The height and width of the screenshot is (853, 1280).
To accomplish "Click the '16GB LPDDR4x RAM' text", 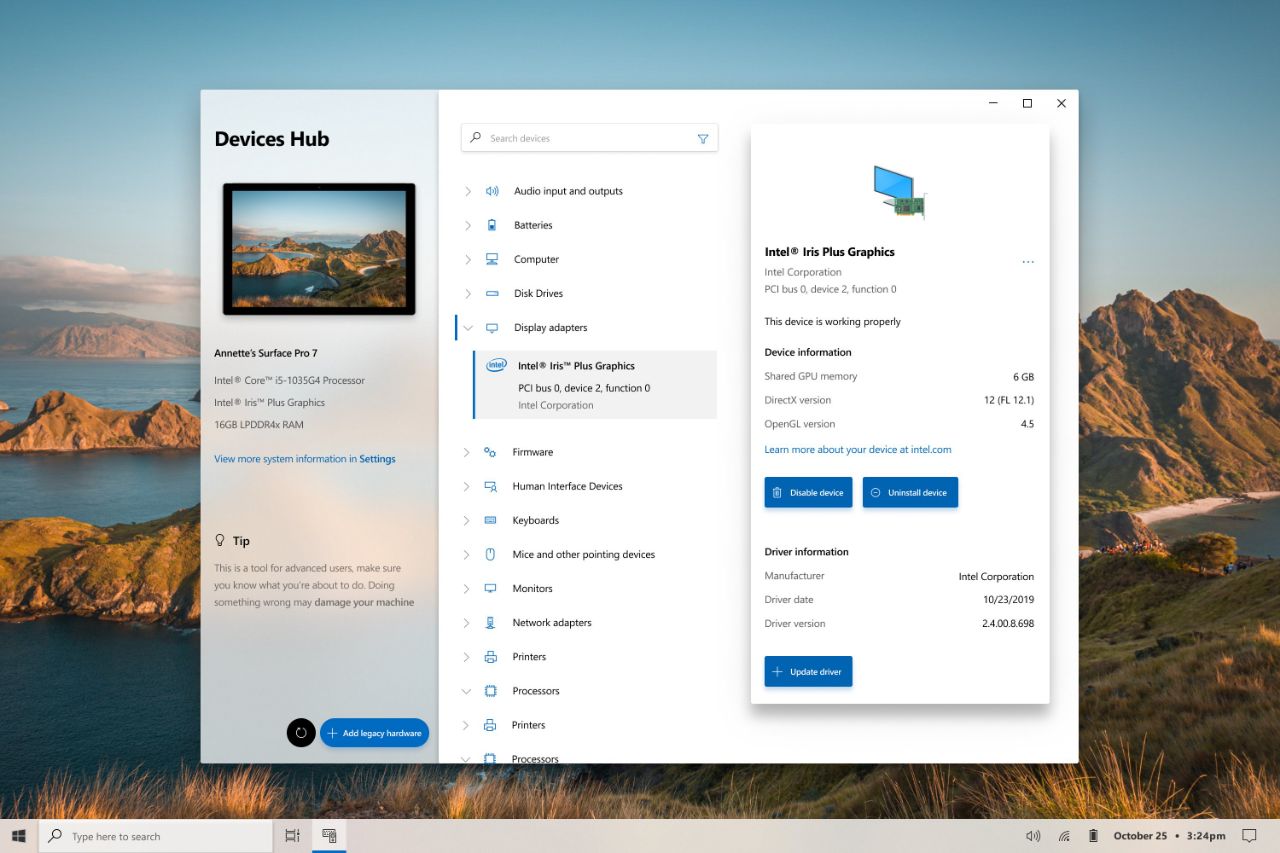I will (x=259, y=425).
